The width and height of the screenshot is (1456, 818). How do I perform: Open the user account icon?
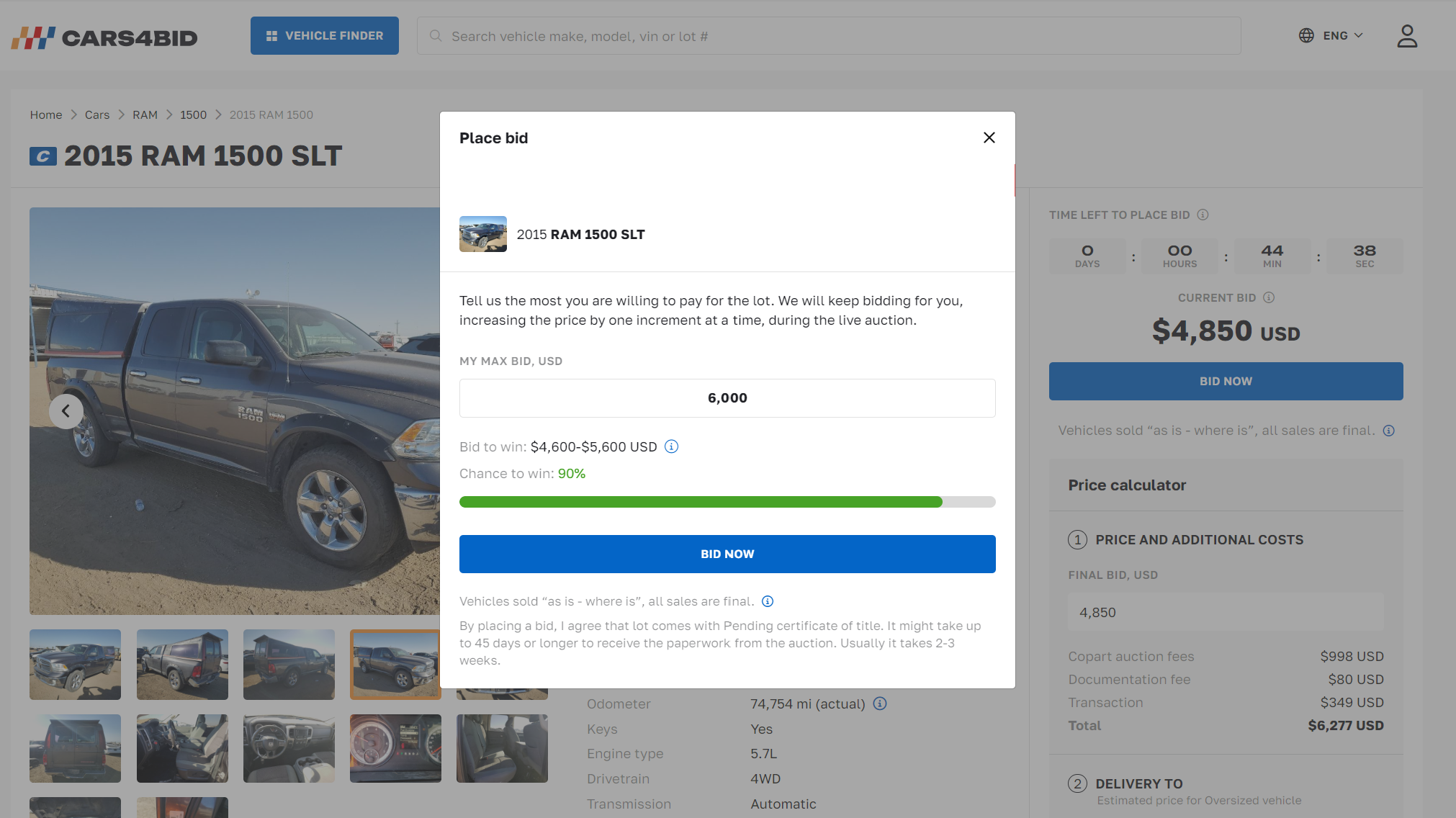(x=1407, y=36)
